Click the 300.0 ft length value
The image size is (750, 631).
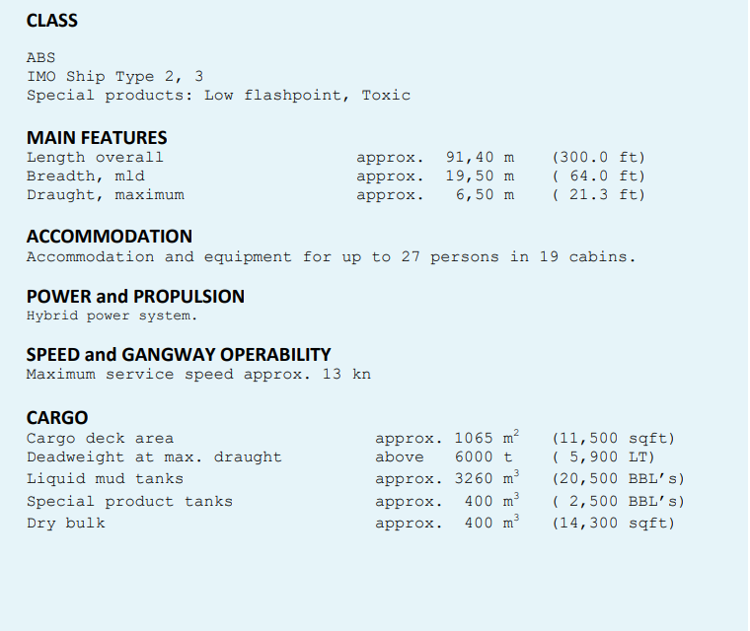click(598, 157)
